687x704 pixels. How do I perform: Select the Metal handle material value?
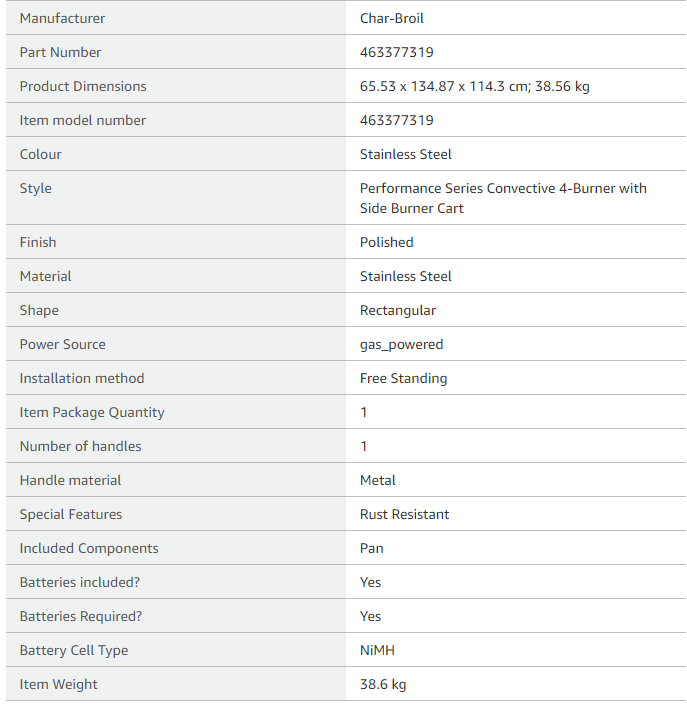coord(377,480)
